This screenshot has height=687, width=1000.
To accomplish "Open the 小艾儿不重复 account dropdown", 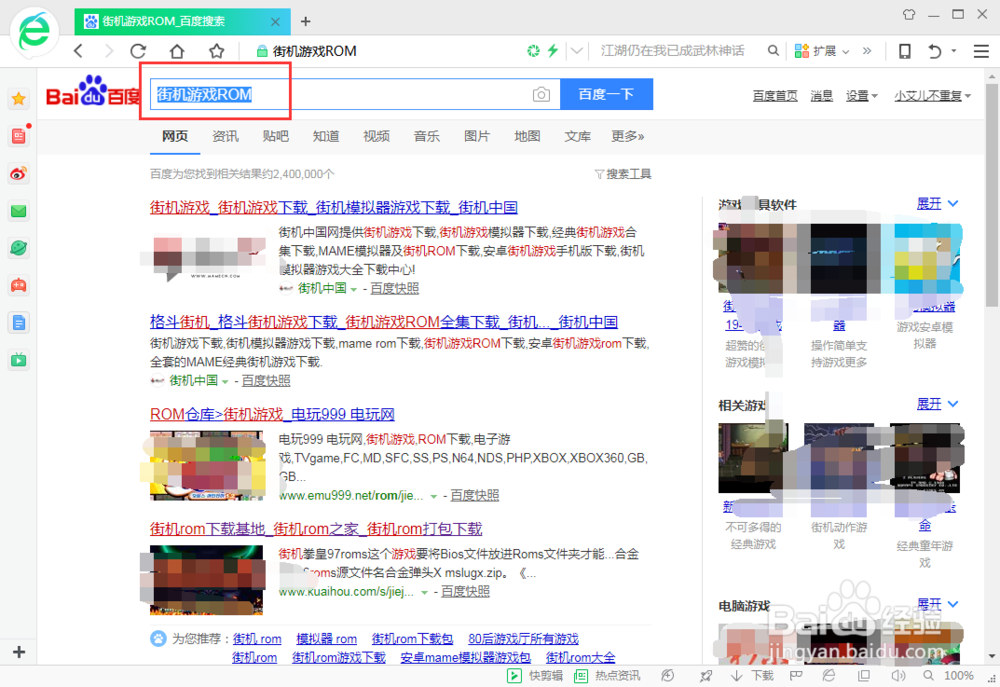I will 932,96.
